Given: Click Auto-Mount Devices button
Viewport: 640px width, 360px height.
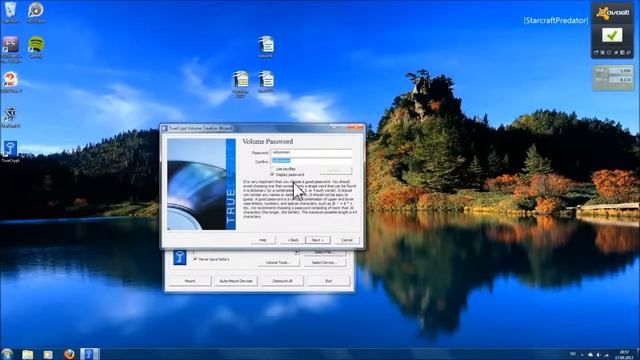Looking at the screenshot, I should tap(236, 281).
